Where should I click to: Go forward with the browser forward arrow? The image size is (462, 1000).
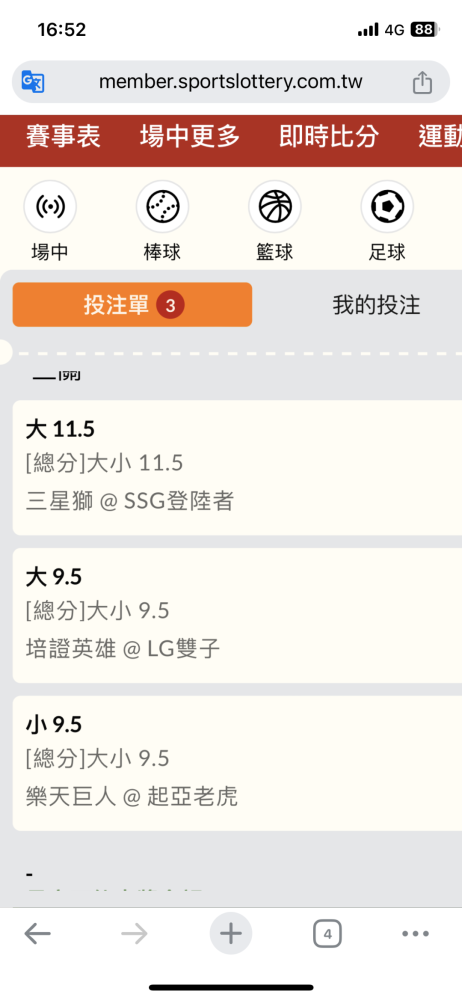click(x=134, y=934)
